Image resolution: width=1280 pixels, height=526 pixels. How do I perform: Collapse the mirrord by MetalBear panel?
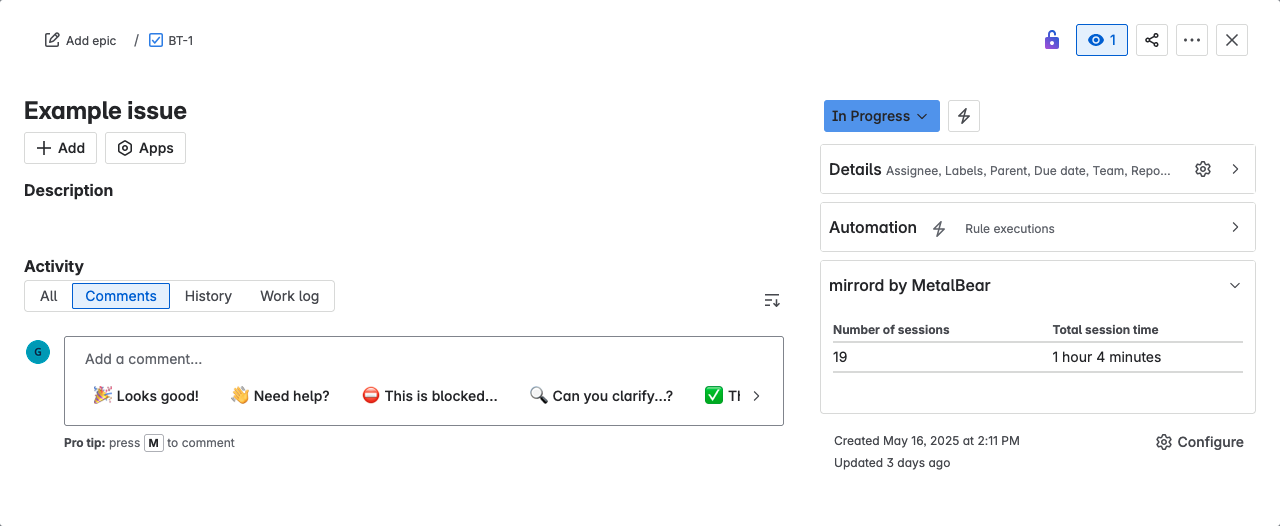(x=1235, y=285)
